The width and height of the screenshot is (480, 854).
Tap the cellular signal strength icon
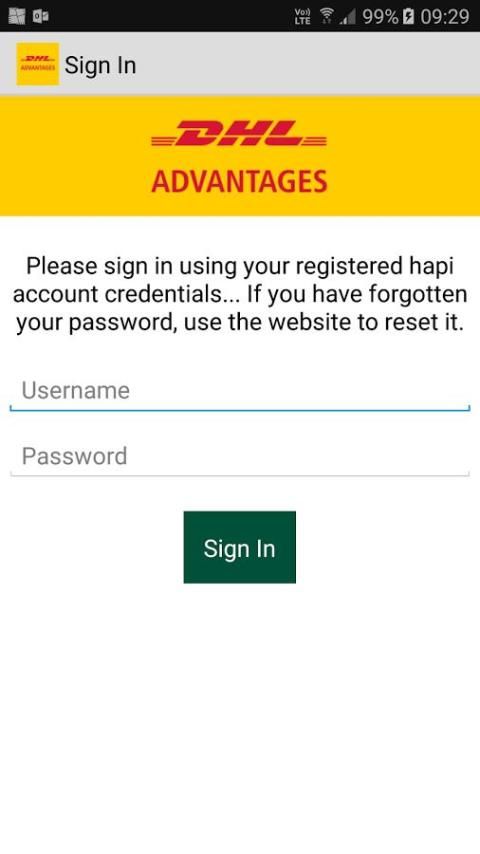point(347,17)
